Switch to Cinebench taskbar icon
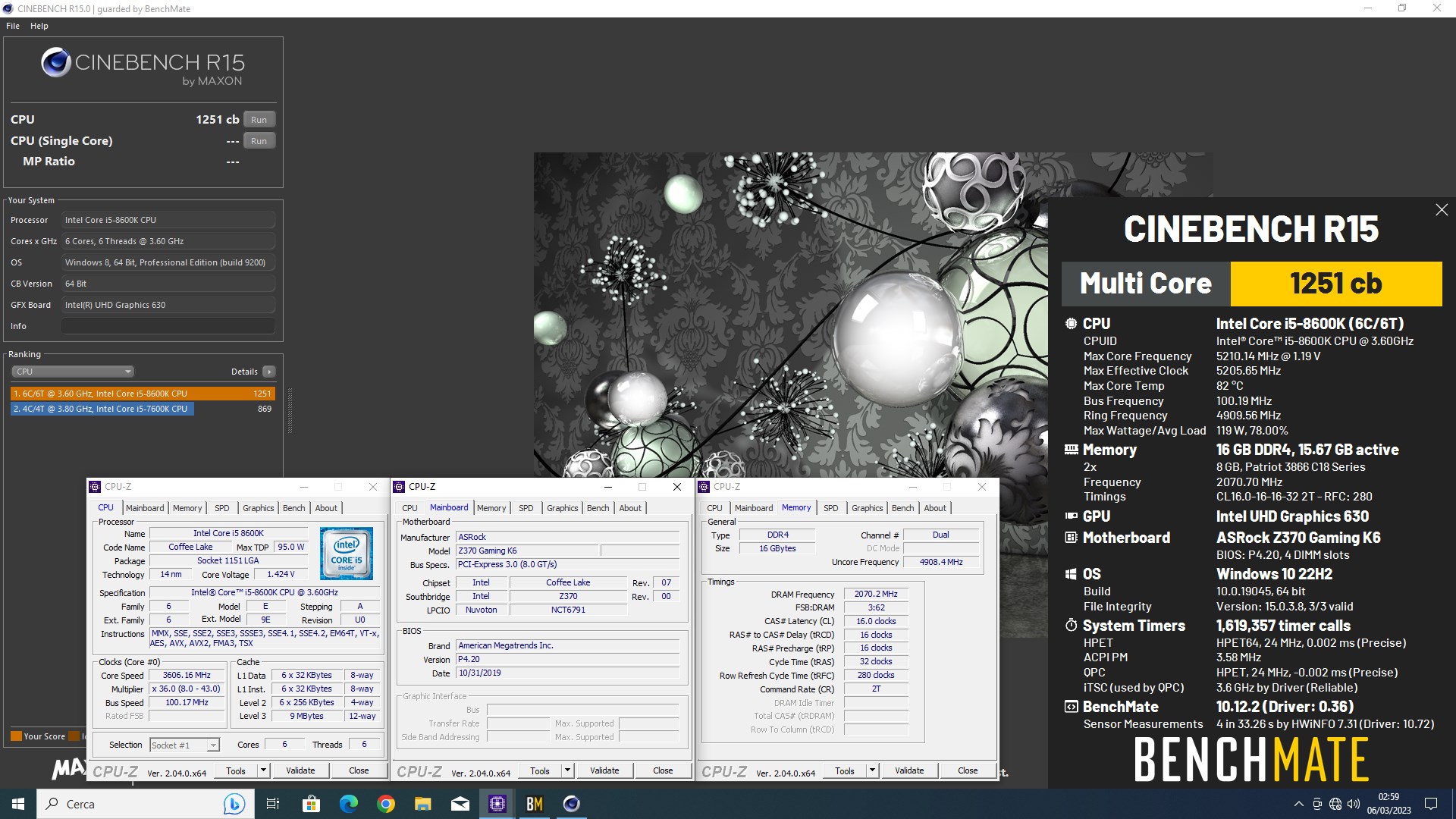Screen dimensions: 1456x819 572,804
